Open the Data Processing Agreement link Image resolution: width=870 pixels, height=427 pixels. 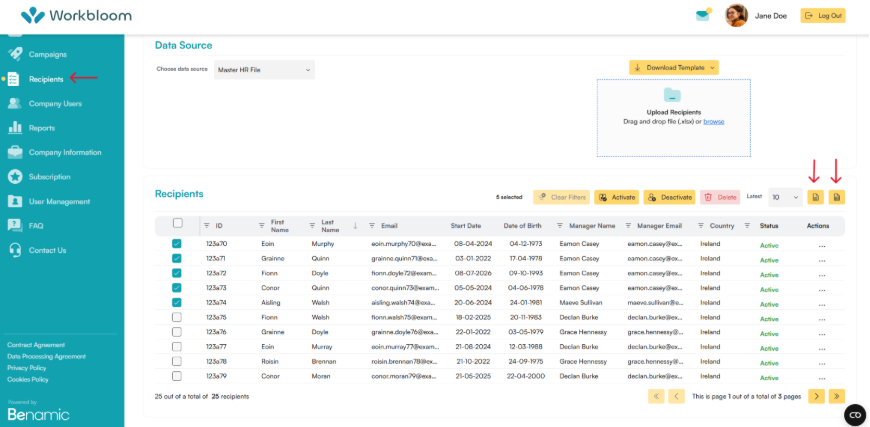47,357
